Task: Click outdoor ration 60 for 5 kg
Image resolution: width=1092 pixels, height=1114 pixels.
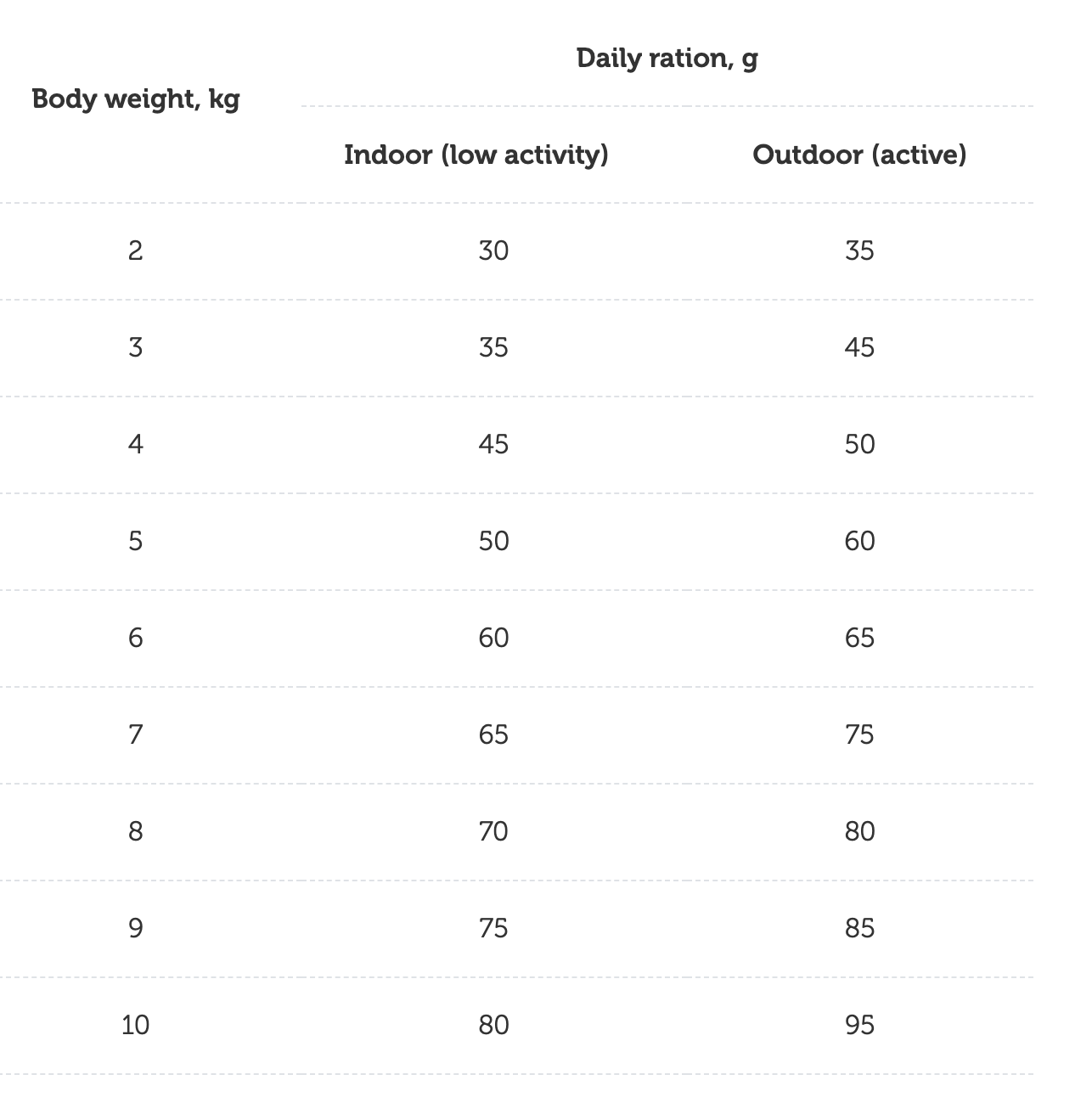Action: tap(859, 541)
